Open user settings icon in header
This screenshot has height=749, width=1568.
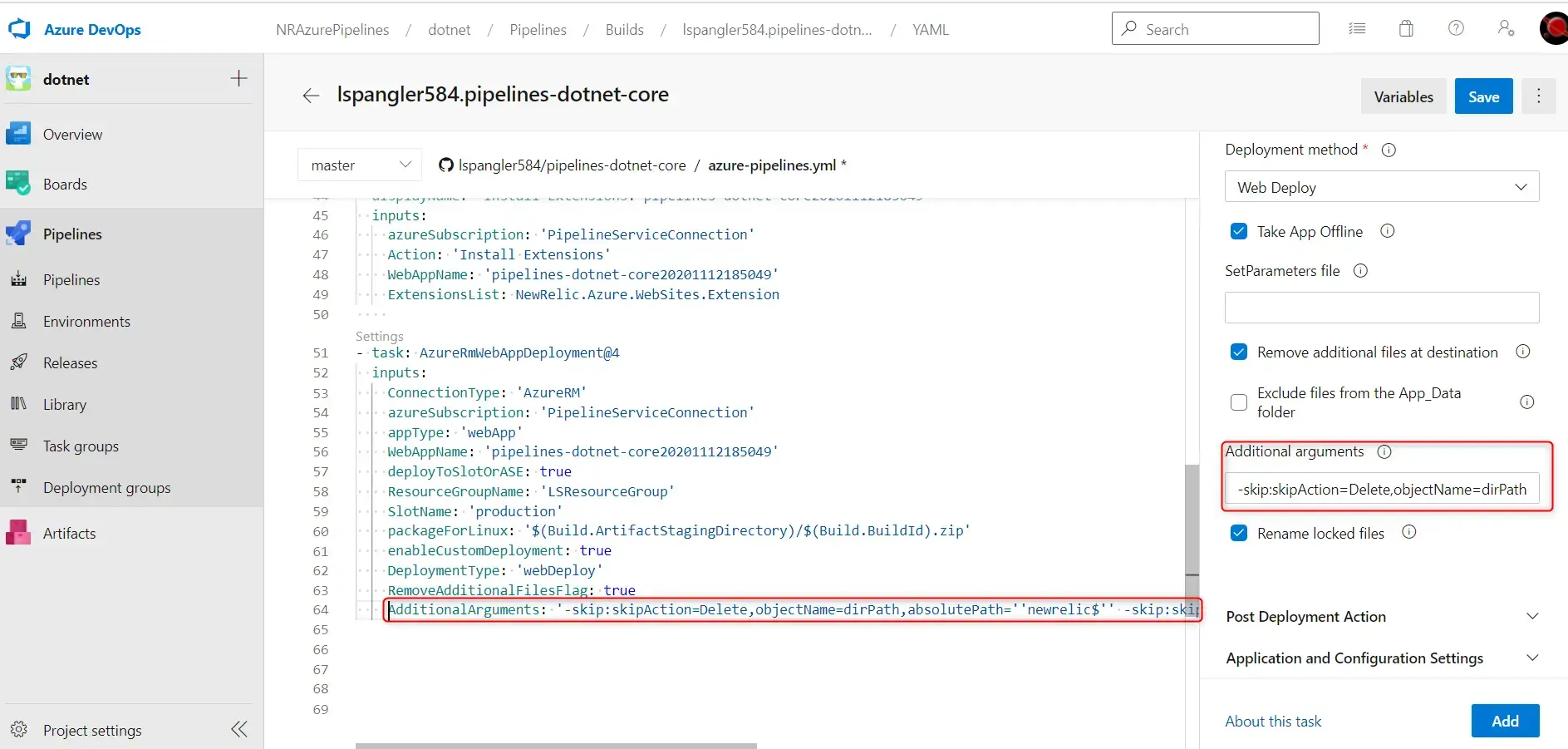(x=1506, y=28)
